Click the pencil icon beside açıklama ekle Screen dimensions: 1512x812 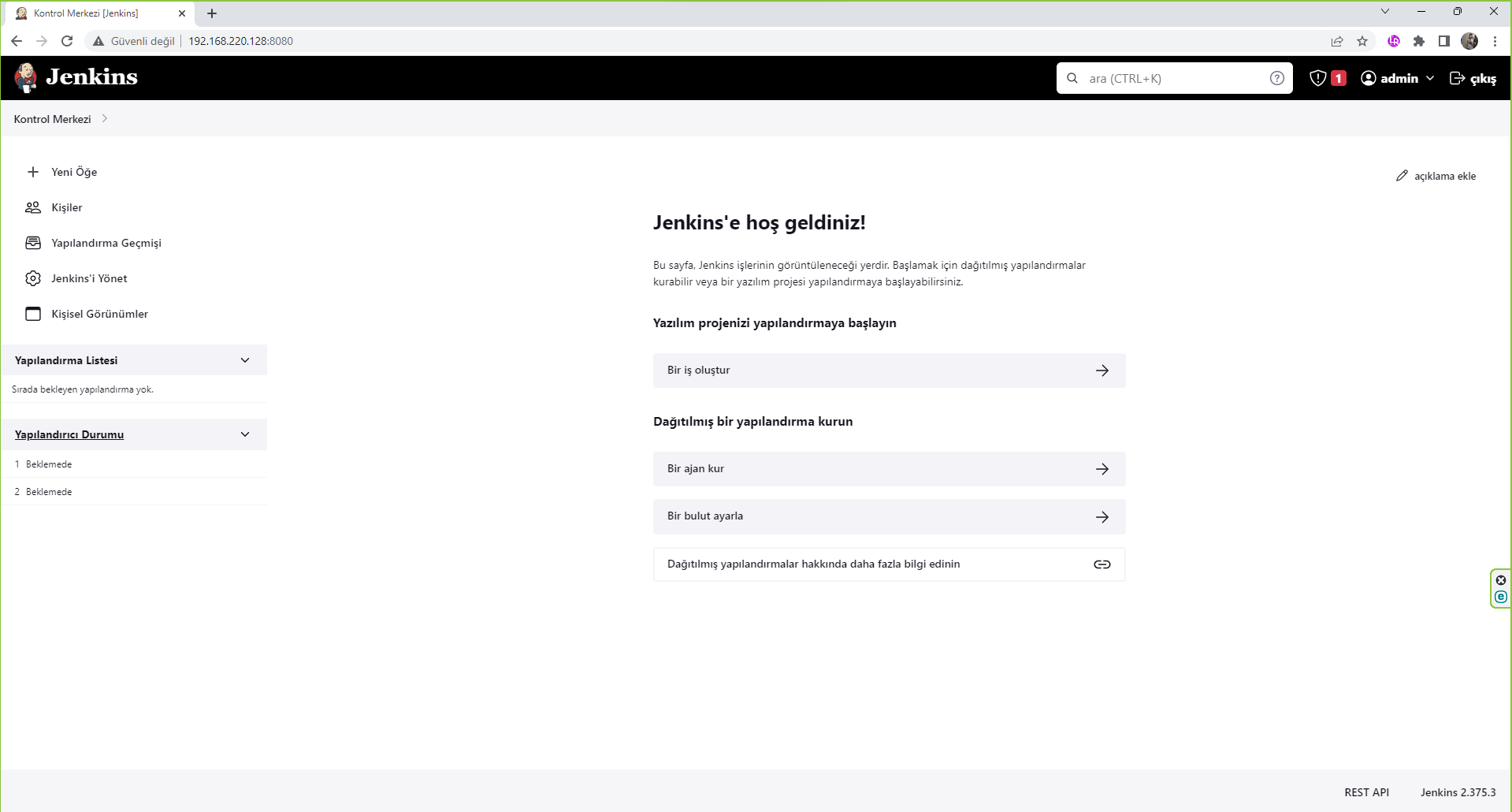point(1402,176)
